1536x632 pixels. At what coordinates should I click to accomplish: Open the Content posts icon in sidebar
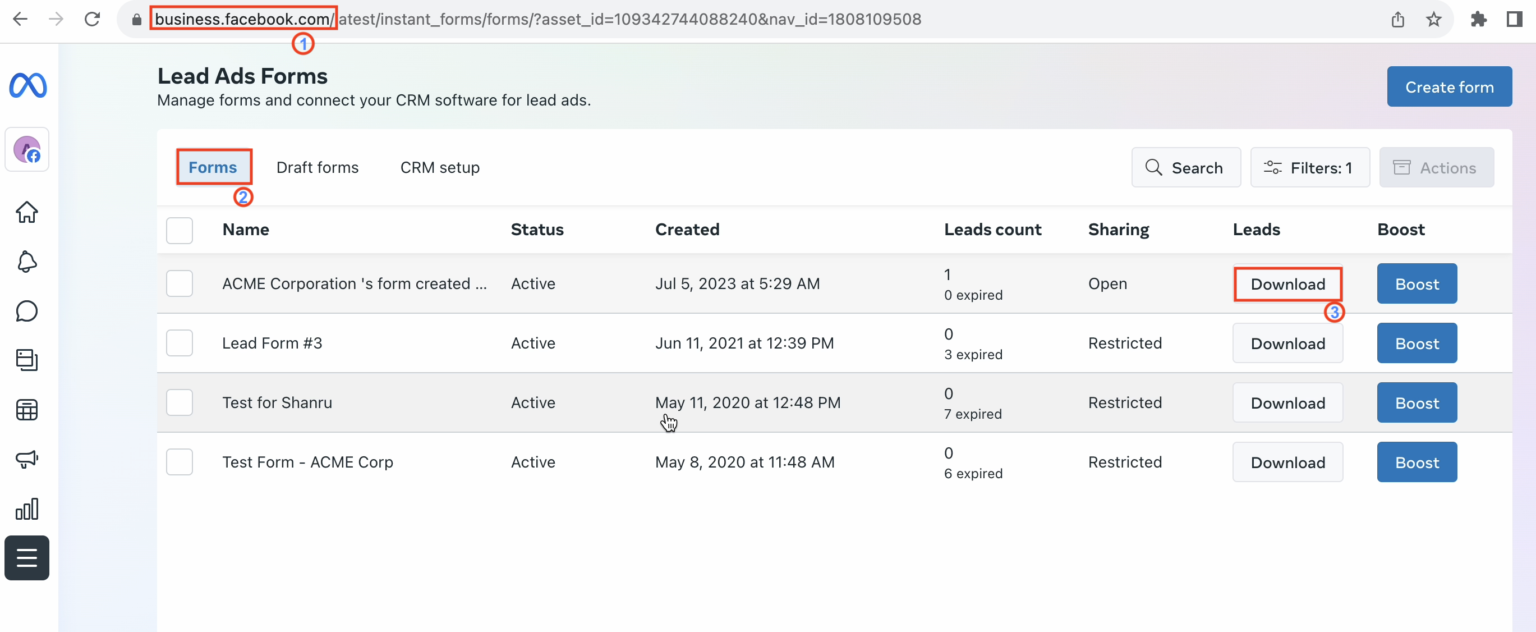(x=27, y=360)
